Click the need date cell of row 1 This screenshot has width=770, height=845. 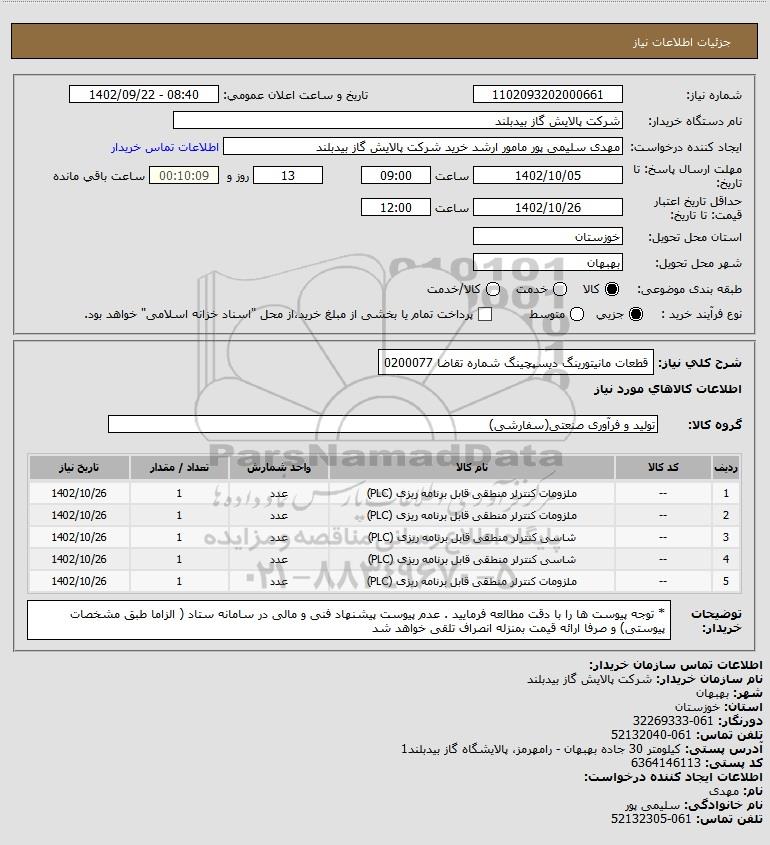tap(79, 493)
